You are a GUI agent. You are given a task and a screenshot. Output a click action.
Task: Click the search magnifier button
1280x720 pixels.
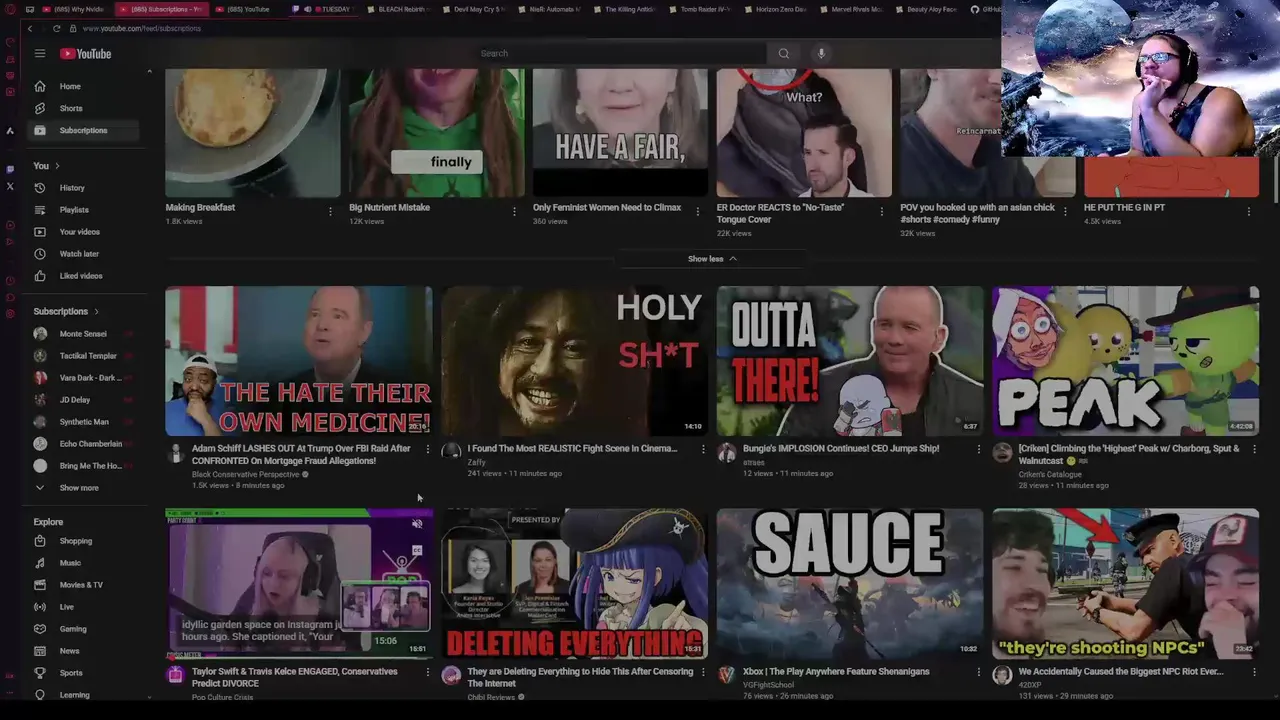point(784,53)
